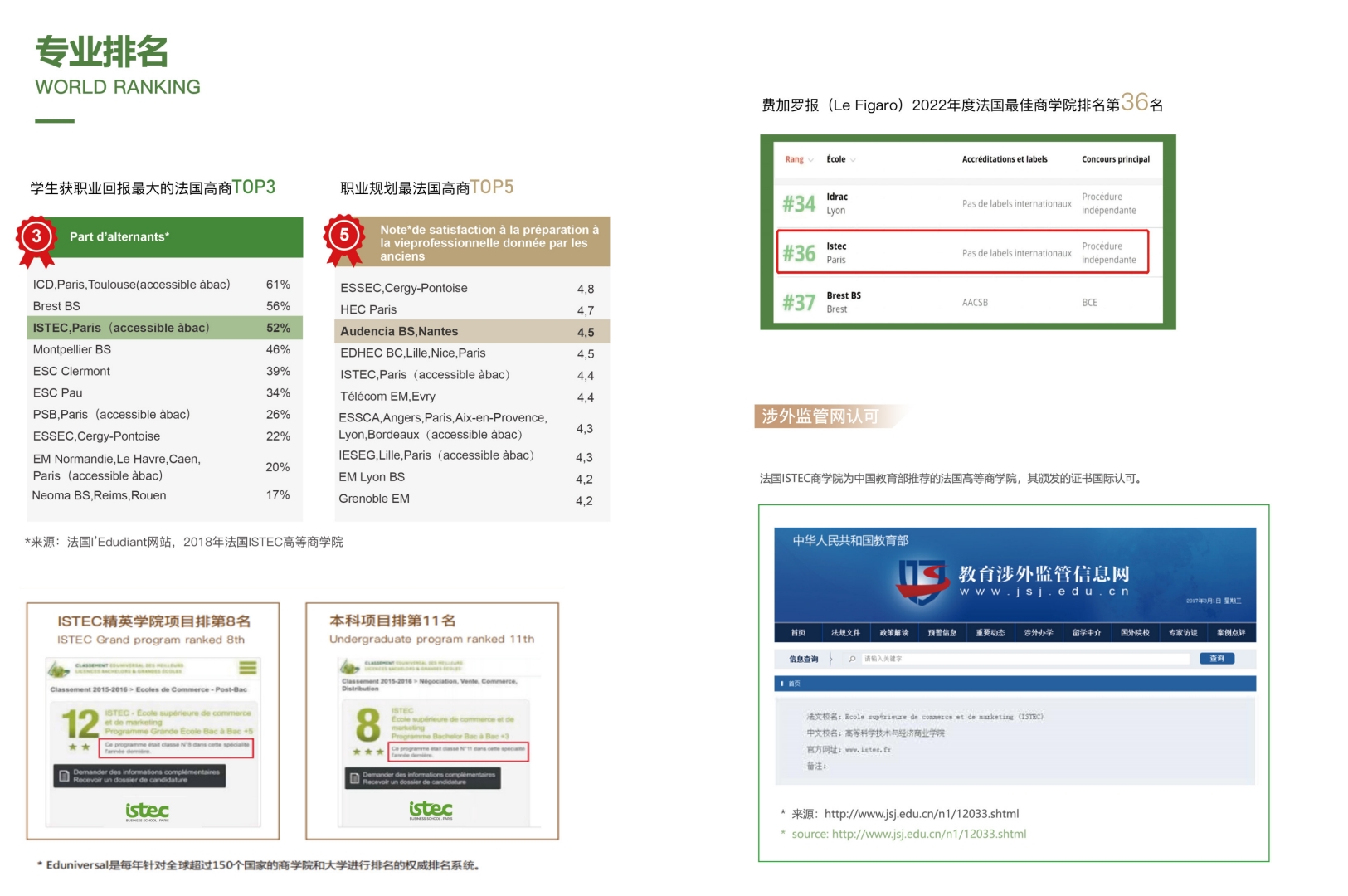This screenshot has height=896, width=1348.
Task: Open the 法规文件 navigation tab
Action: coord(845,633)
